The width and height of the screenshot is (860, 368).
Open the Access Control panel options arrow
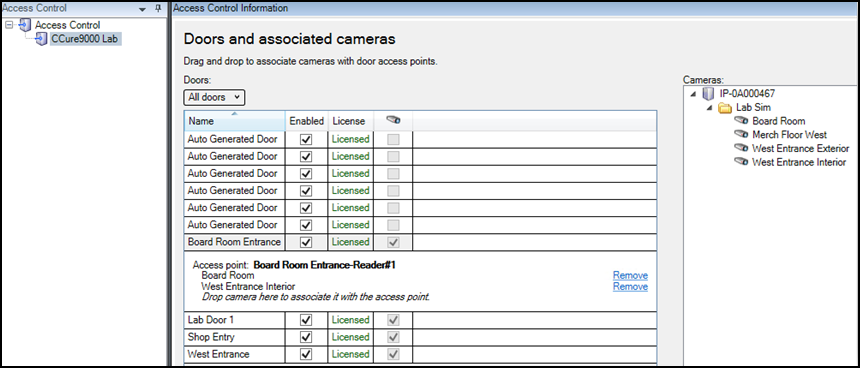[x=143, y=9]
